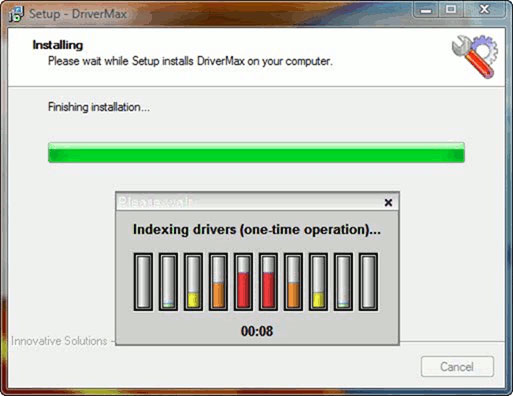Image resolution: width=513 pixels, height=396 pixels.
Task: Click the green installation progress bar
Action: (x=256, y=152)
